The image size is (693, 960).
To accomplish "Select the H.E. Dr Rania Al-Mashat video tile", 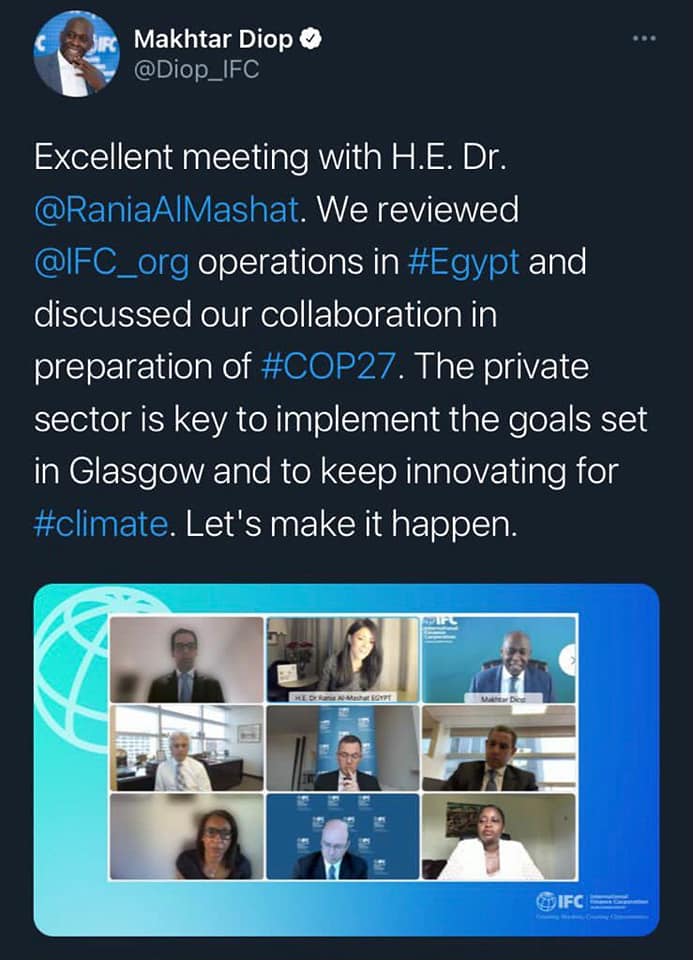I will click(342, 657).
